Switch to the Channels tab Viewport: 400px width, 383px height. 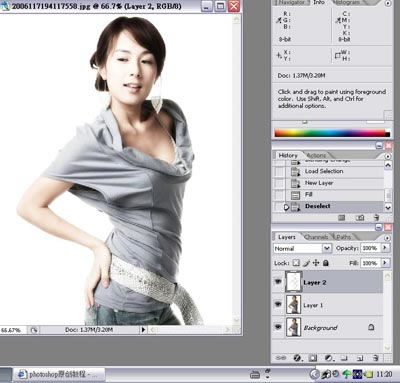[316, 237]
